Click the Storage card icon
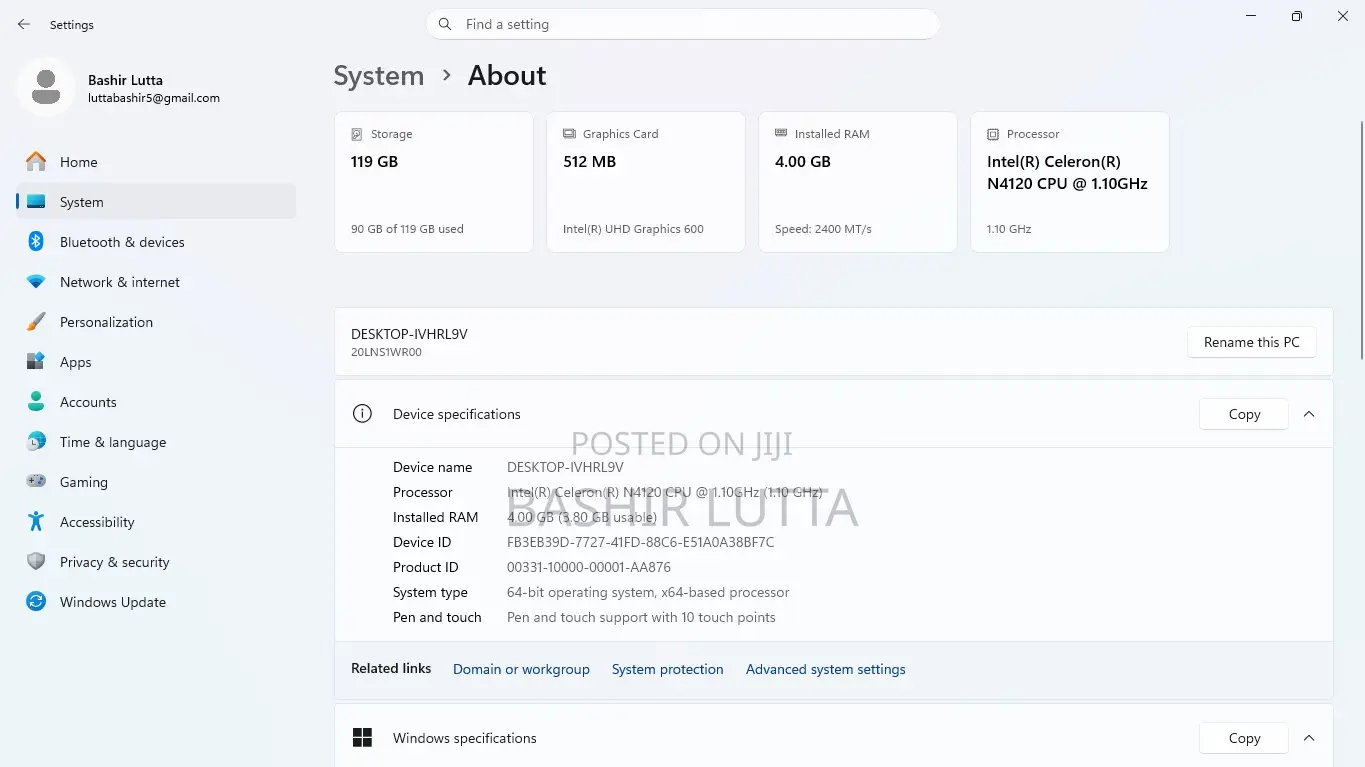1365x767 pixels. [x=357, y=134]
